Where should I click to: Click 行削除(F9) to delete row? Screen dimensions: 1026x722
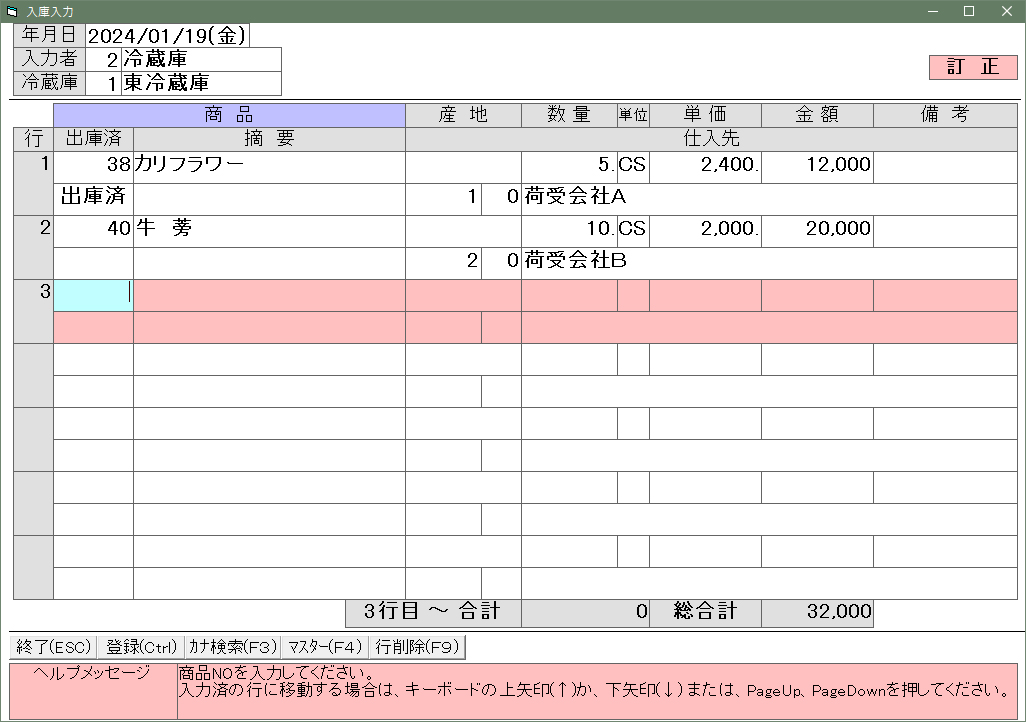click(416, 647)
